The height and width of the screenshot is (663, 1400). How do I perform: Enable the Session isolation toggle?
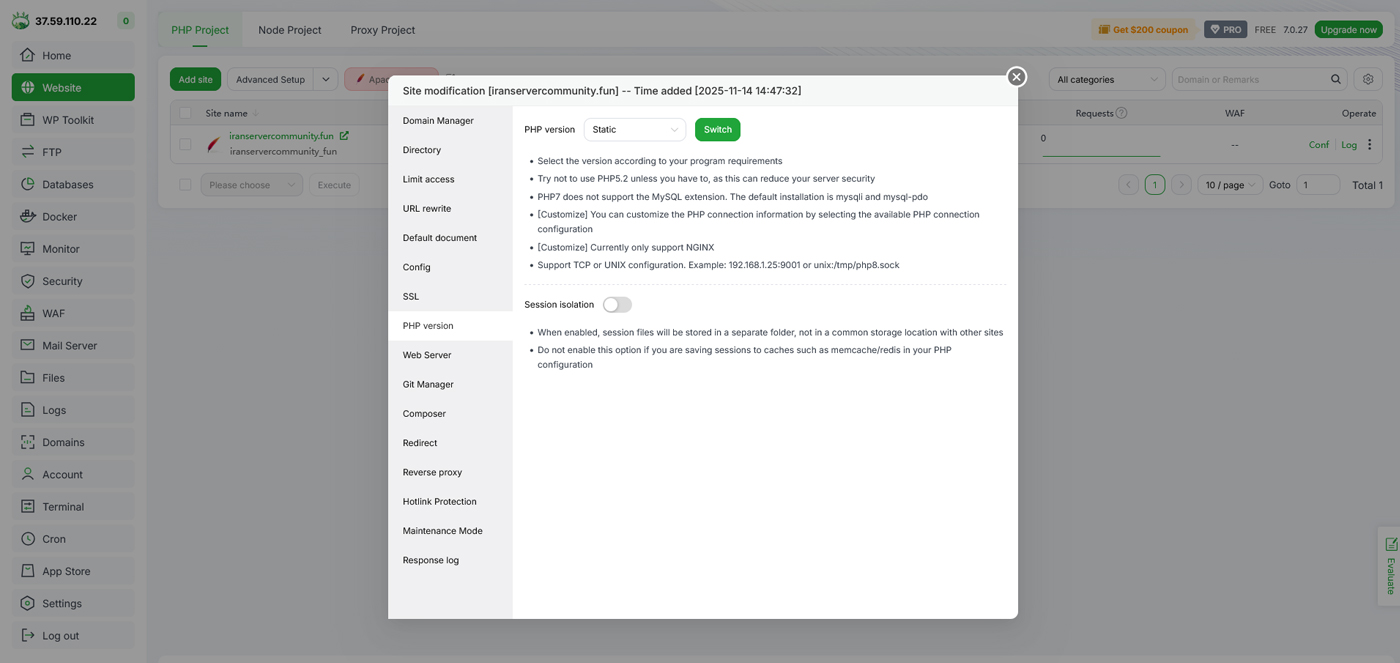click(617, 305)
